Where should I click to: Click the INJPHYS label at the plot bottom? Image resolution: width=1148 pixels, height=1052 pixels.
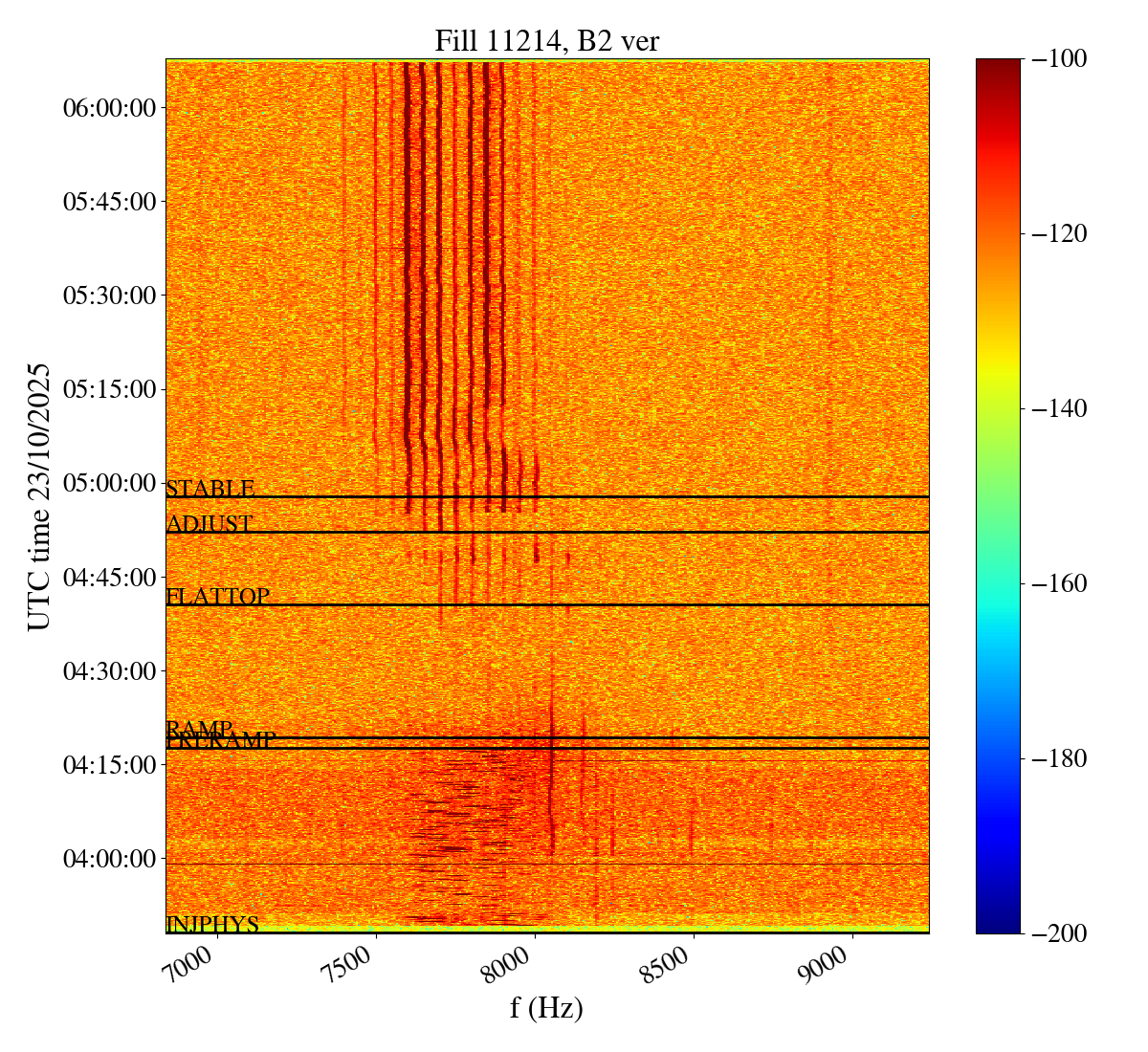coord(212,925)
